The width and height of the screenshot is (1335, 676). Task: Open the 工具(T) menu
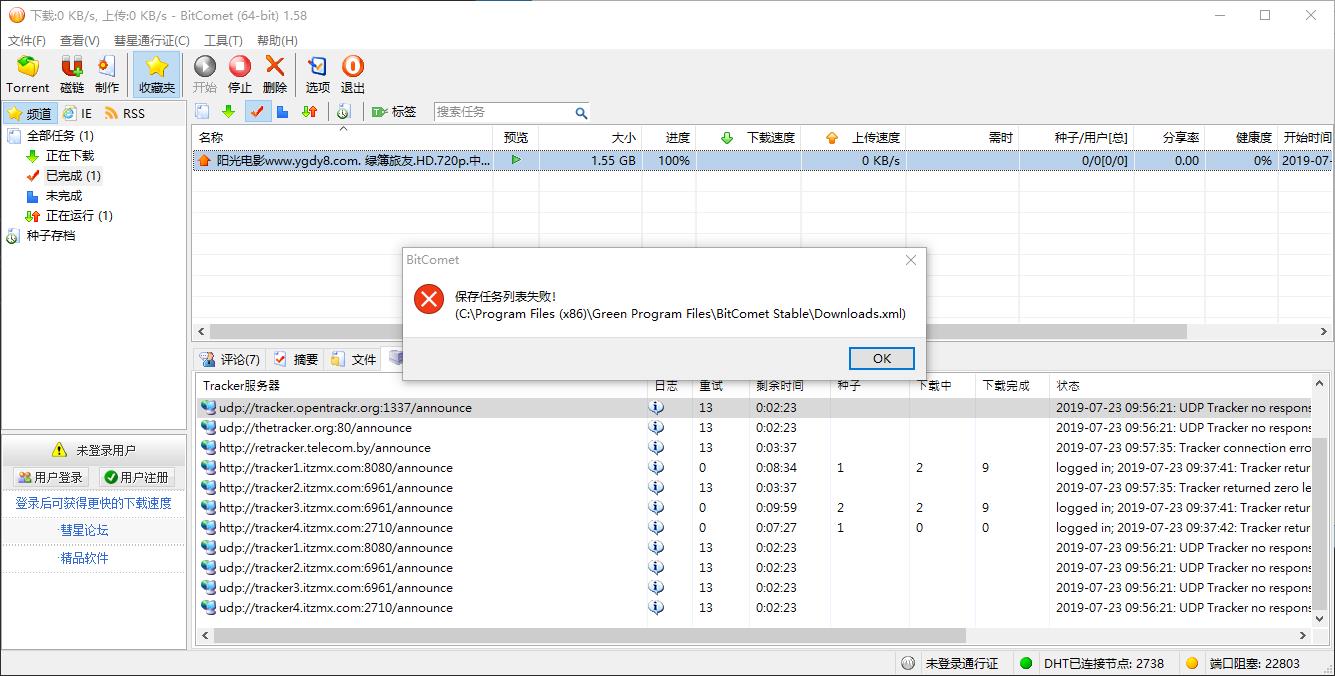tap(223, 40)
